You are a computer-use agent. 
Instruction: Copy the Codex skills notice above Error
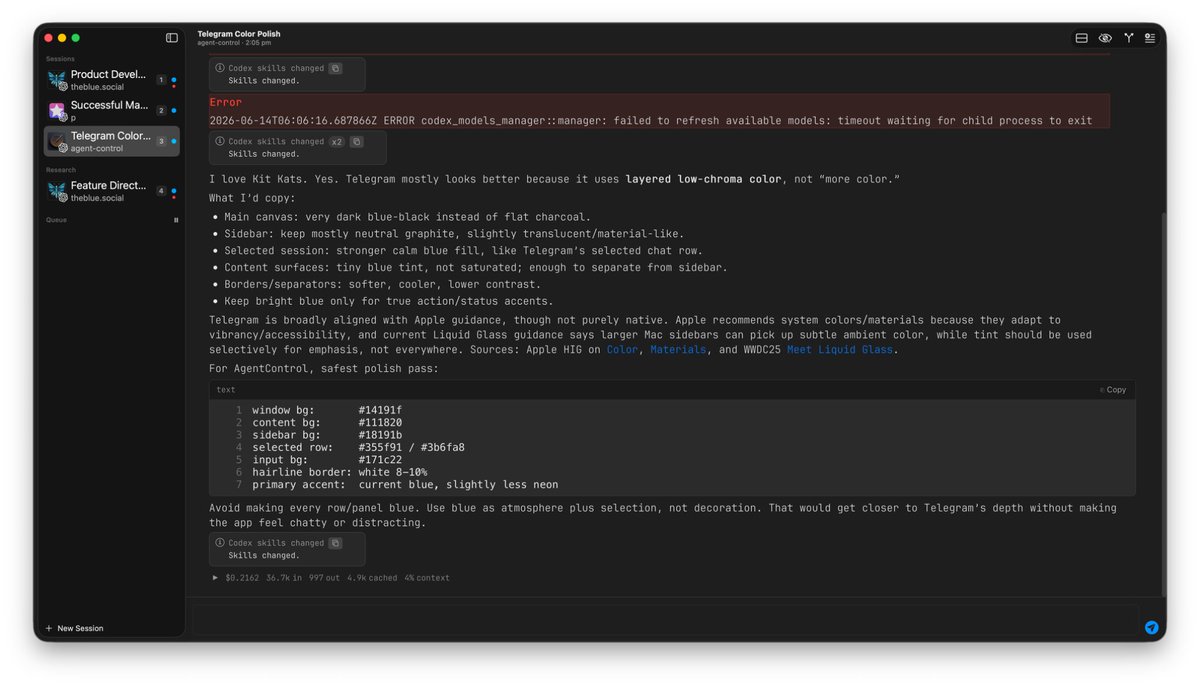tap(335, 68)
